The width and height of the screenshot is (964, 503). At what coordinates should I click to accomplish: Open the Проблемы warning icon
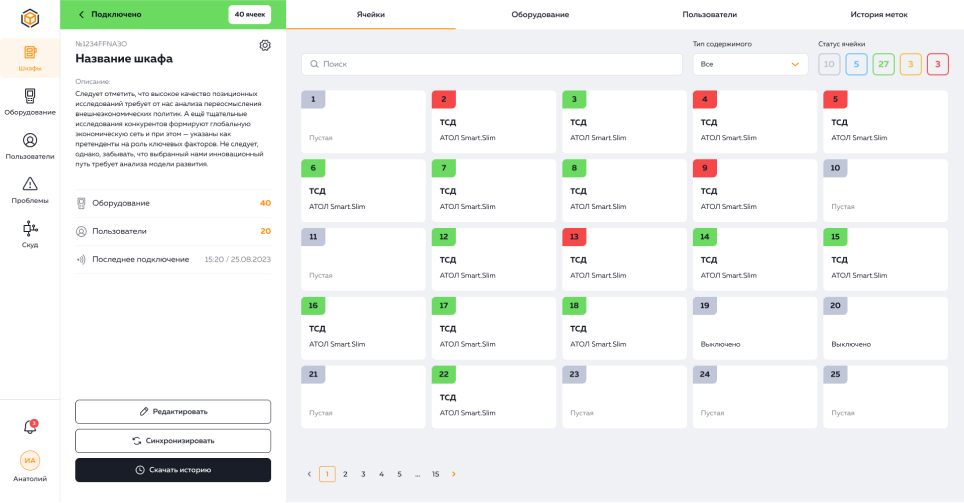point(30,189)
